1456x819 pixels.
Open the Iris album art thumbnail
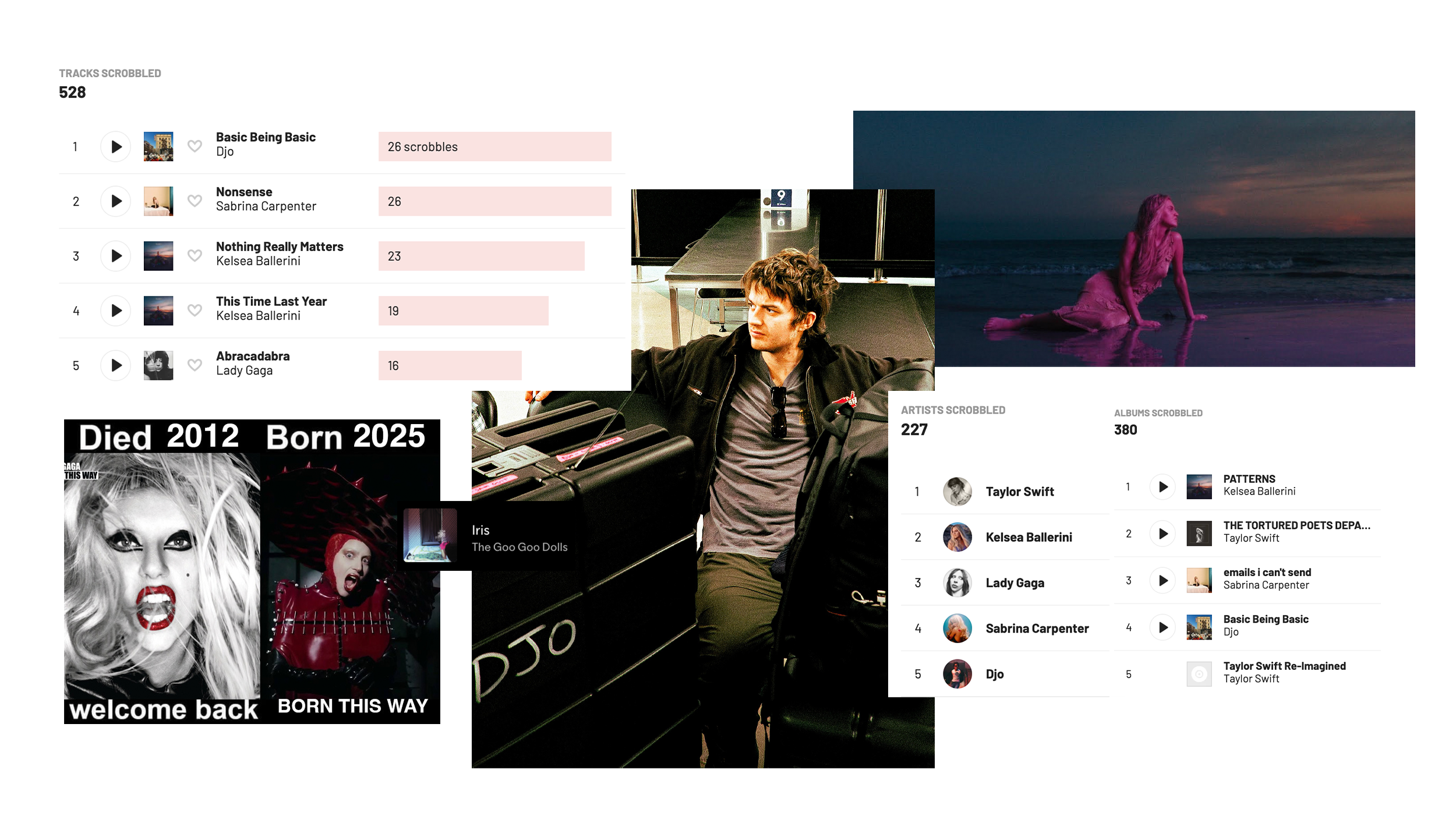pos(430,535)
